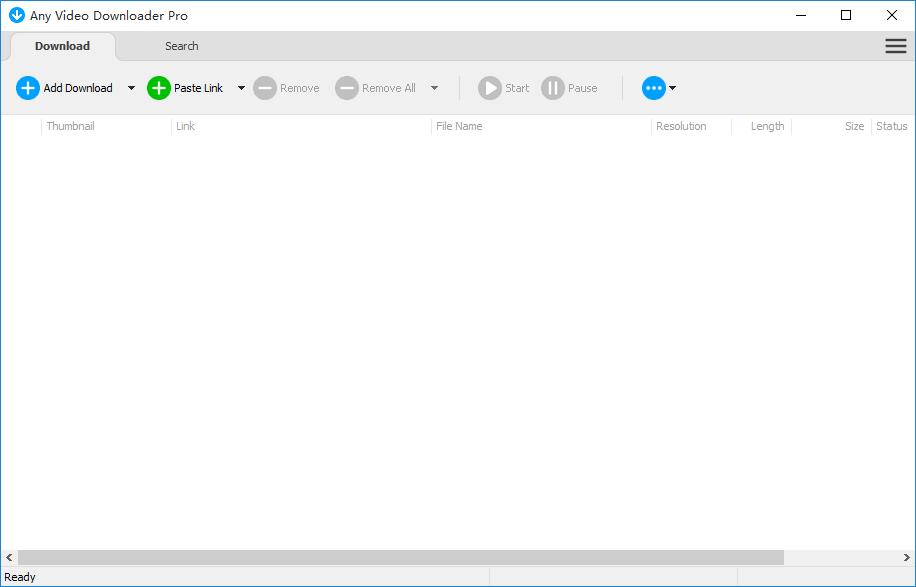The height and width of the screenshot is (587, 916).
Task: Click the Paste Link label
Action: click(199, 88)
